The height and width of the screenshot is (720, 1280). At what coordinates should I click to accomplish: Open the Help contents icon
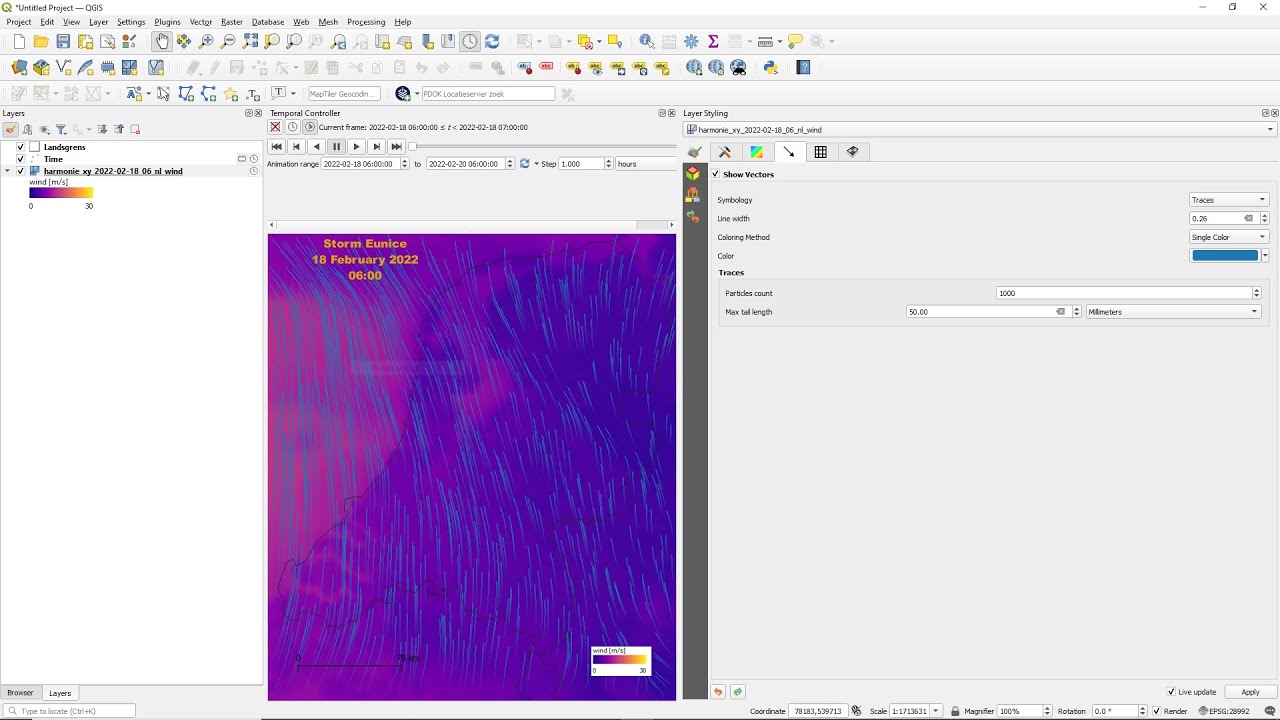[x=803, y=67]
